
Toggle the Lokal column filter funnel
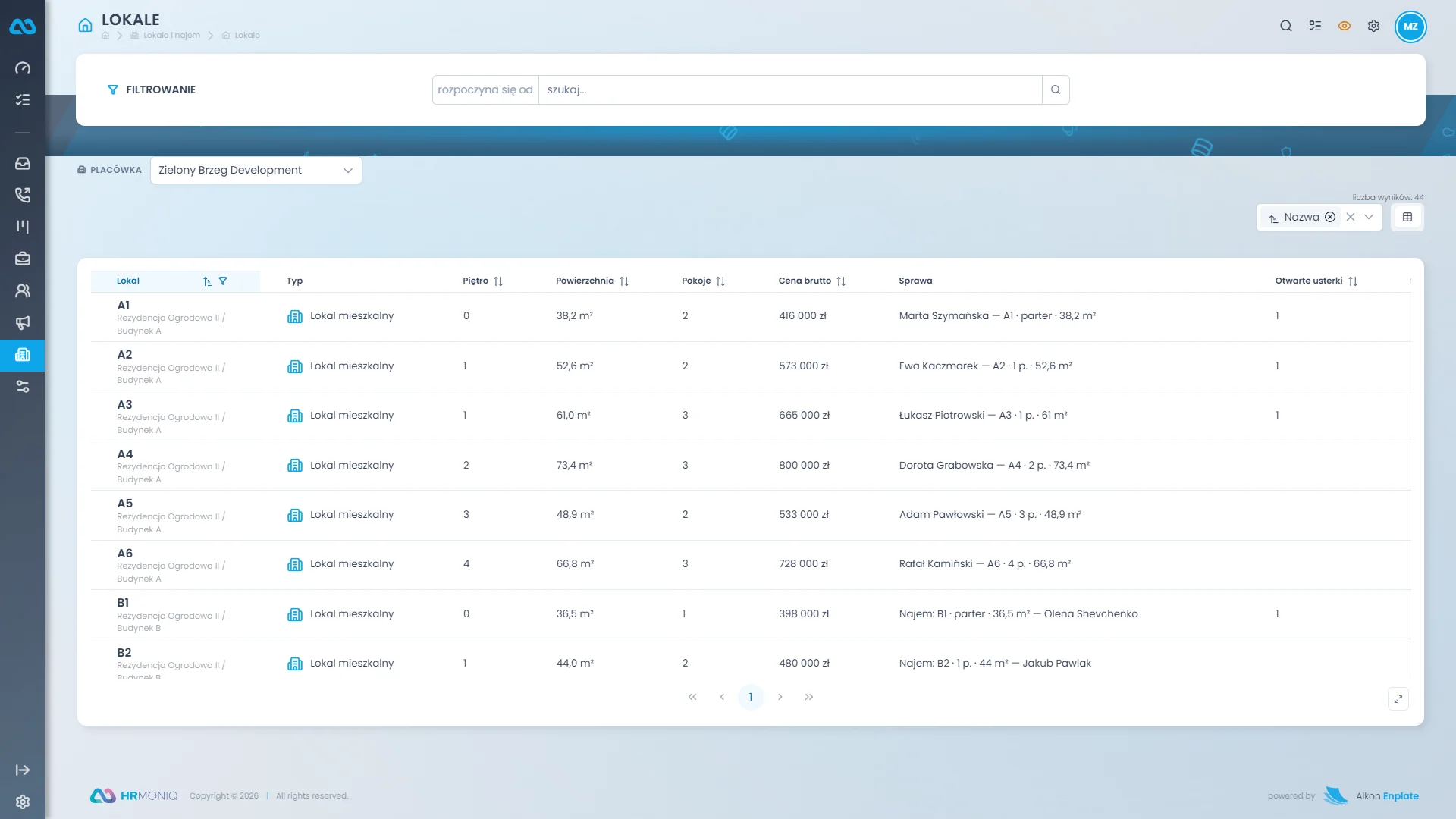tap(223, 281)
